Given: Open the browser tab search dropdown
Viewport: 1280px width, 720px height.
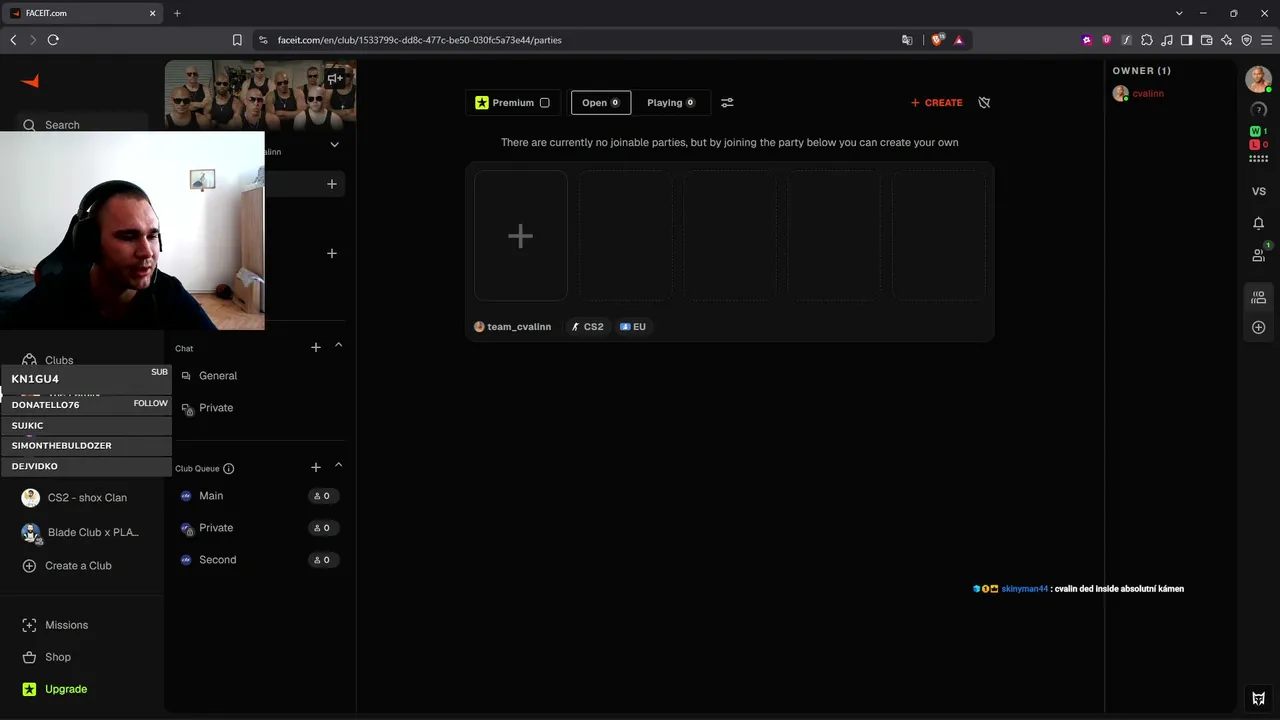Looking at the screenshot, I should (x=1179, y=13).
